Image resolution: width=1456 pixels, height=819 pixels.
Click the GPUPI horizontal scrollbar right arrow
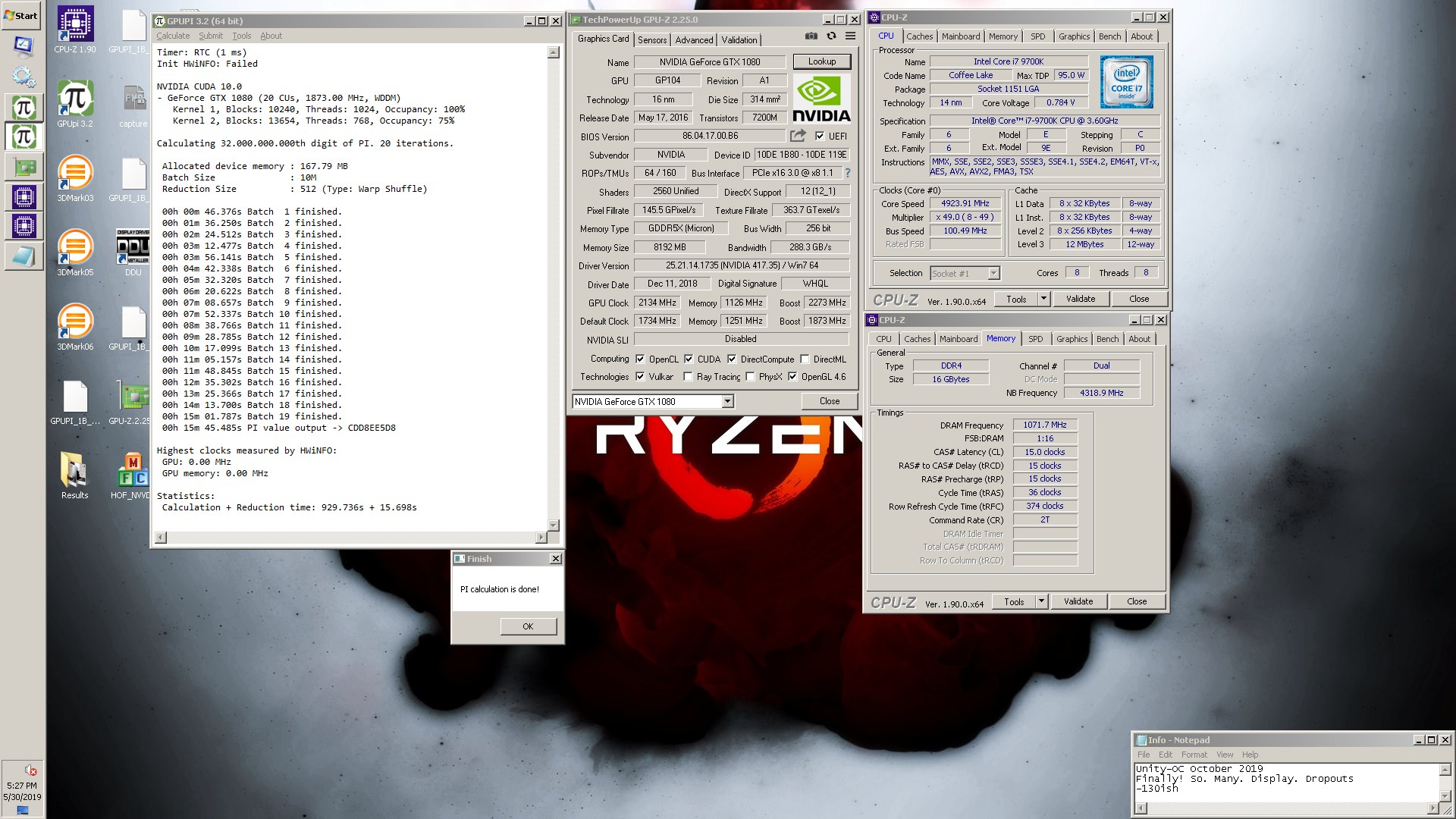(x=541, y=538)
